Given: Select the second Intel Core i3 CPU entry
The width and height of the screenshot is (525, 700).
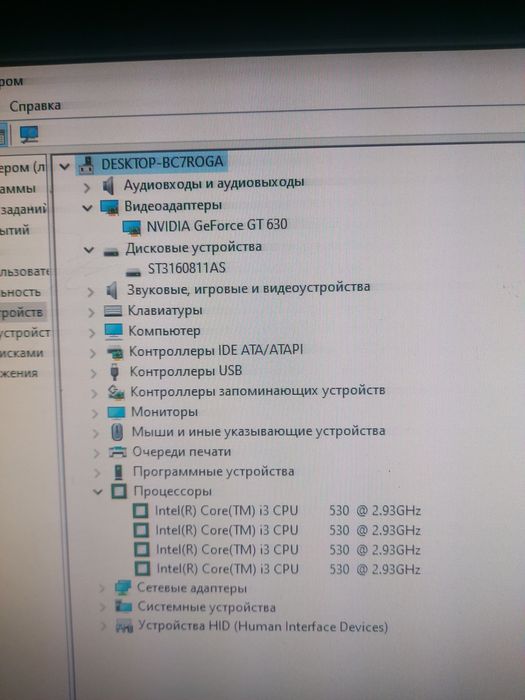Looking at the screenshot, I should coord(288,530).
